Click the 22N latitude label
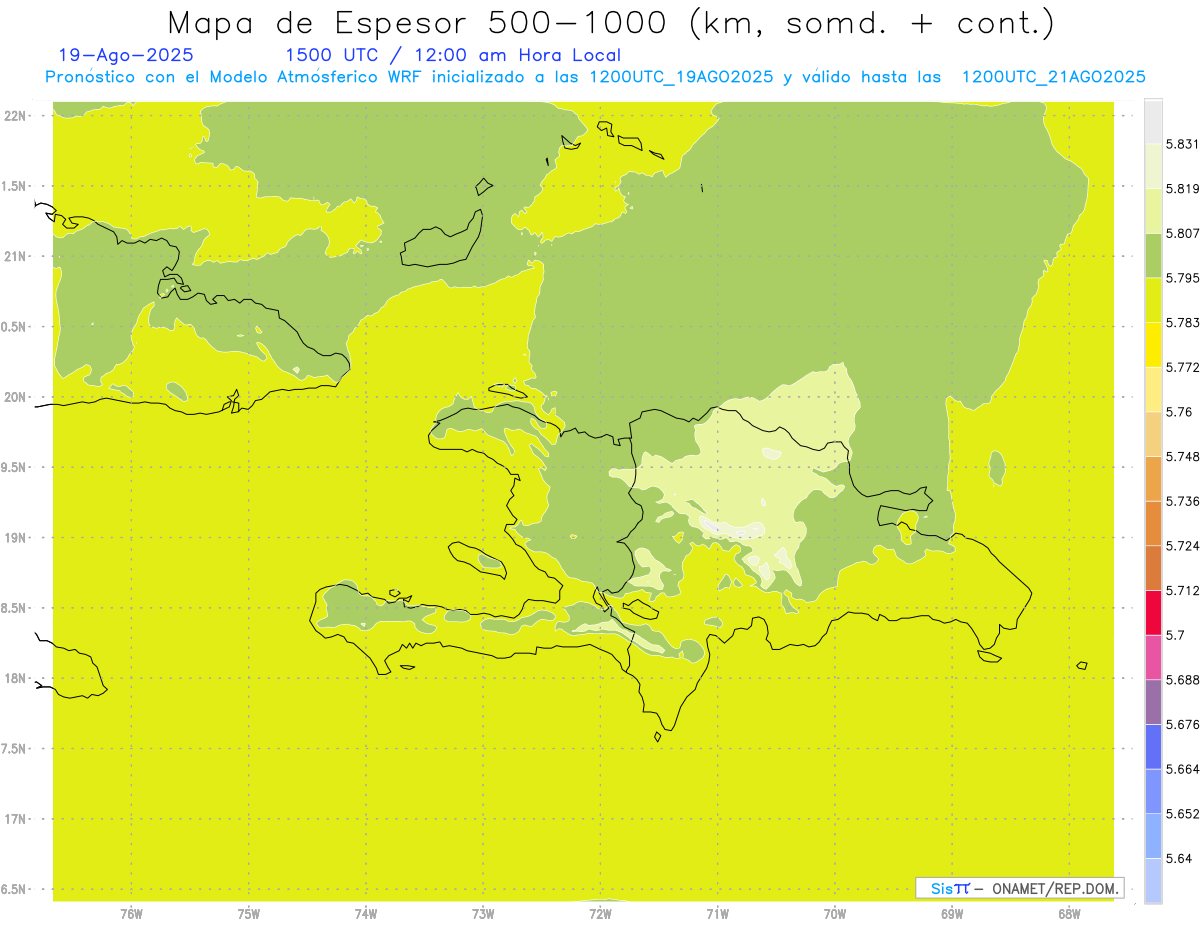Image resolution: width=1200 pixels, height=927 pixels. (15, 116)
